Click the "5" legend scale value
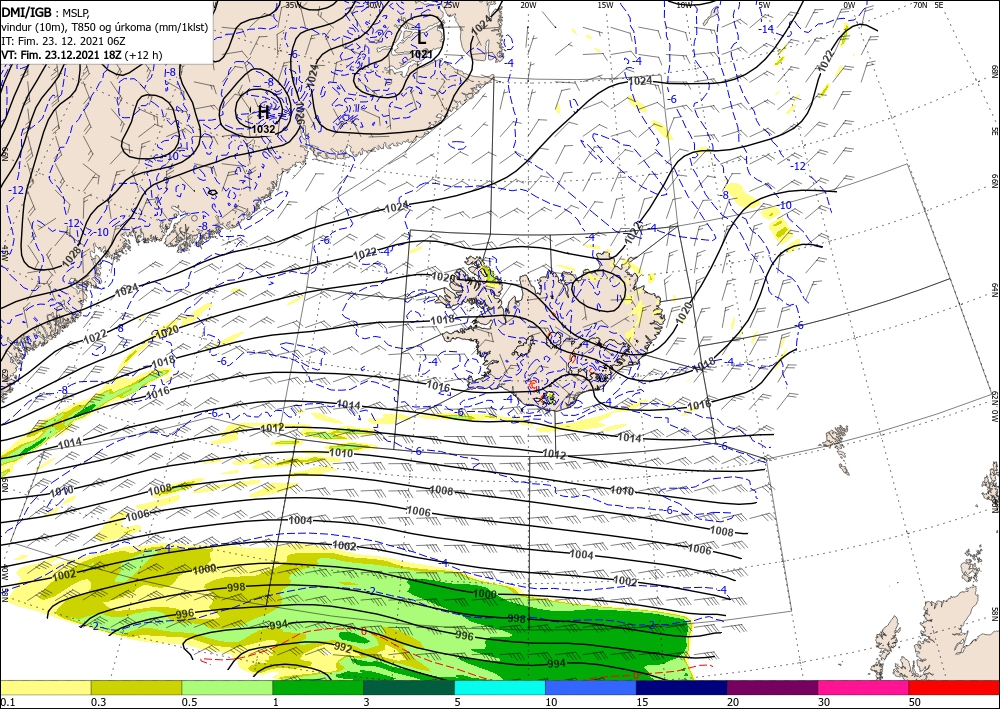 pos(458,702)
